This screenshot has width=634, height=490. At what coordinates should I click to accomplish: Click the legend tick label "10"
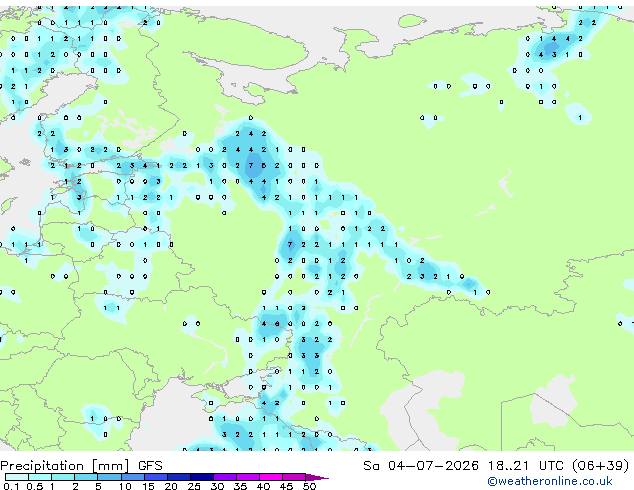tap(125, 486)
